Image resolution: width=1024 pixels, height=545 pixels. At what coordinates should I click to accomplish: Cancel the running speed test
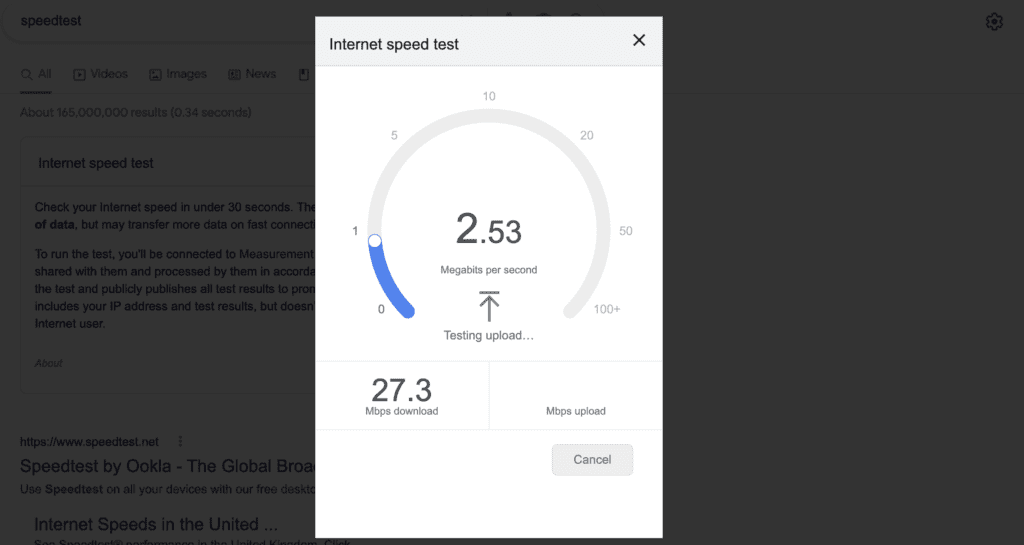coord(592,459)
